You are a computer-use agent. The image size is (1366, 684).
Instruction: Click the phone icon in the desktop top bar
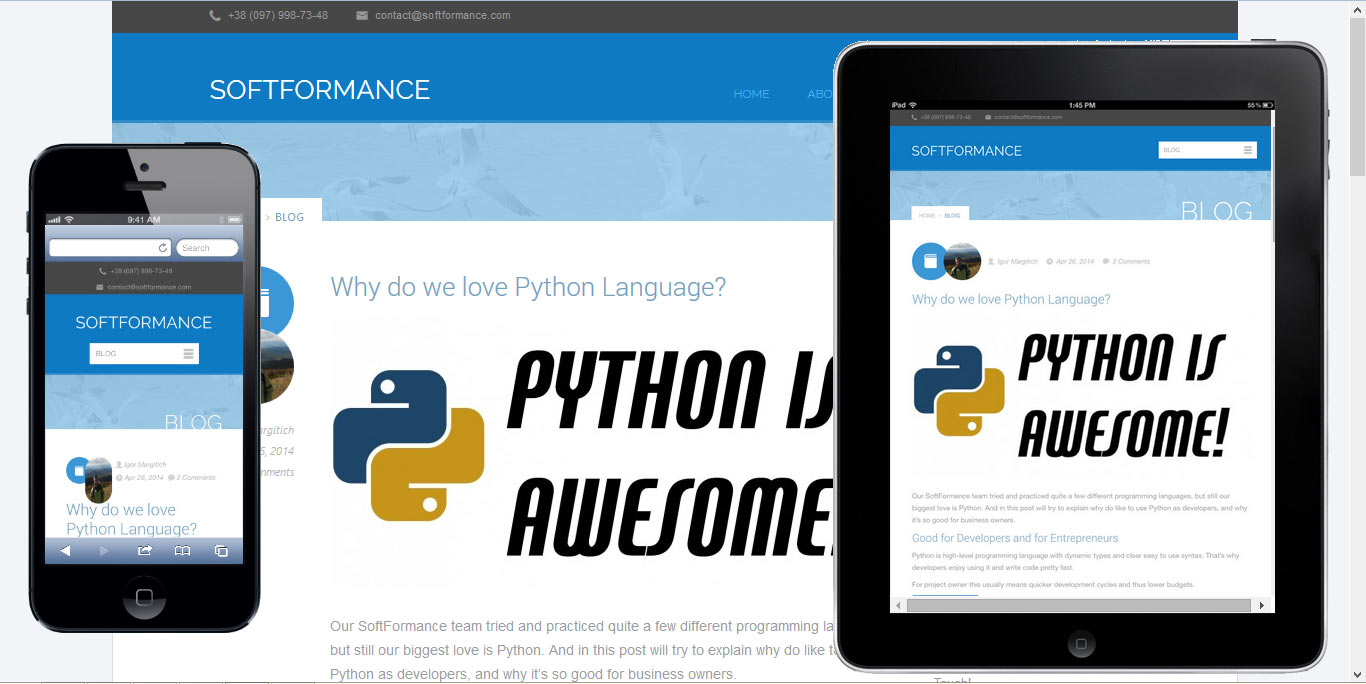[214, 15]
